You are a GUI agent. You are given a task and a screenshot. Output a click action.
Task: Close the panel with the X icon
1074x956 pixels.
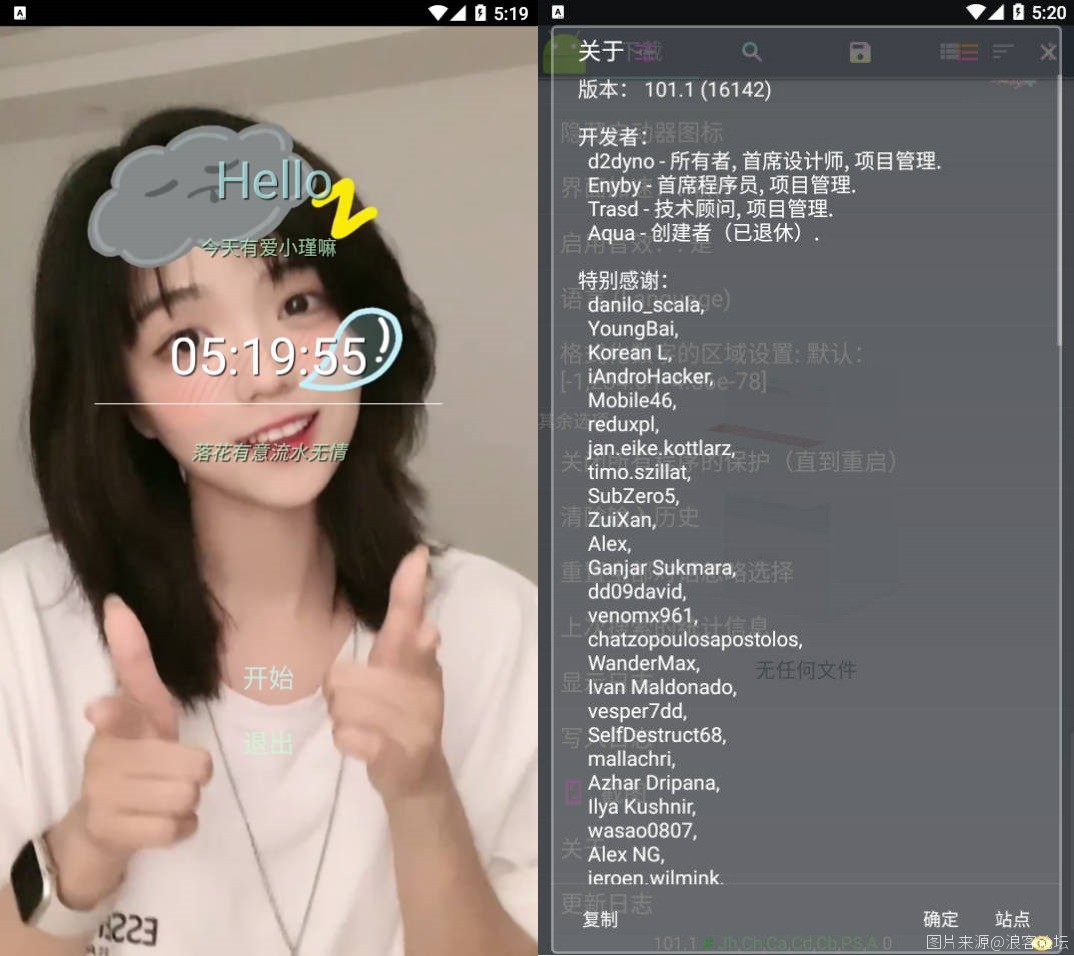coord(1048,52)
